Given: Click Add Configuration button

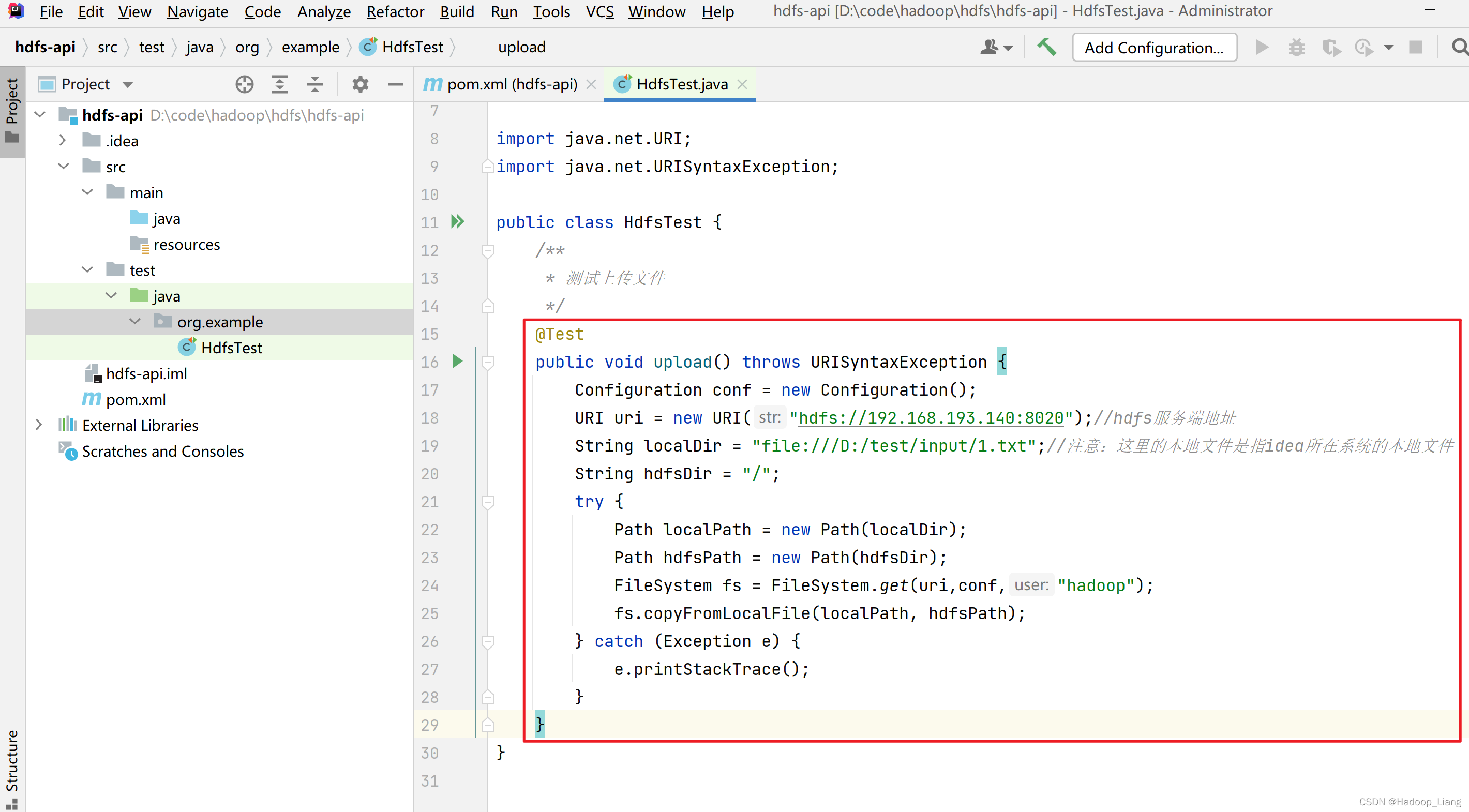Looking at the screenshot, I should 1154,48.
